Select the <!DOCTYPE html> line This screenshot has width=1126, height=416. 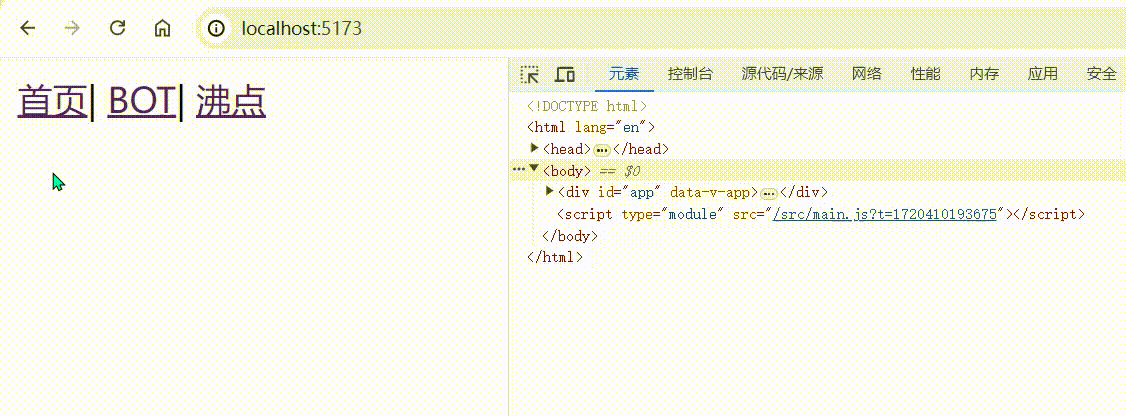(587, 106)
